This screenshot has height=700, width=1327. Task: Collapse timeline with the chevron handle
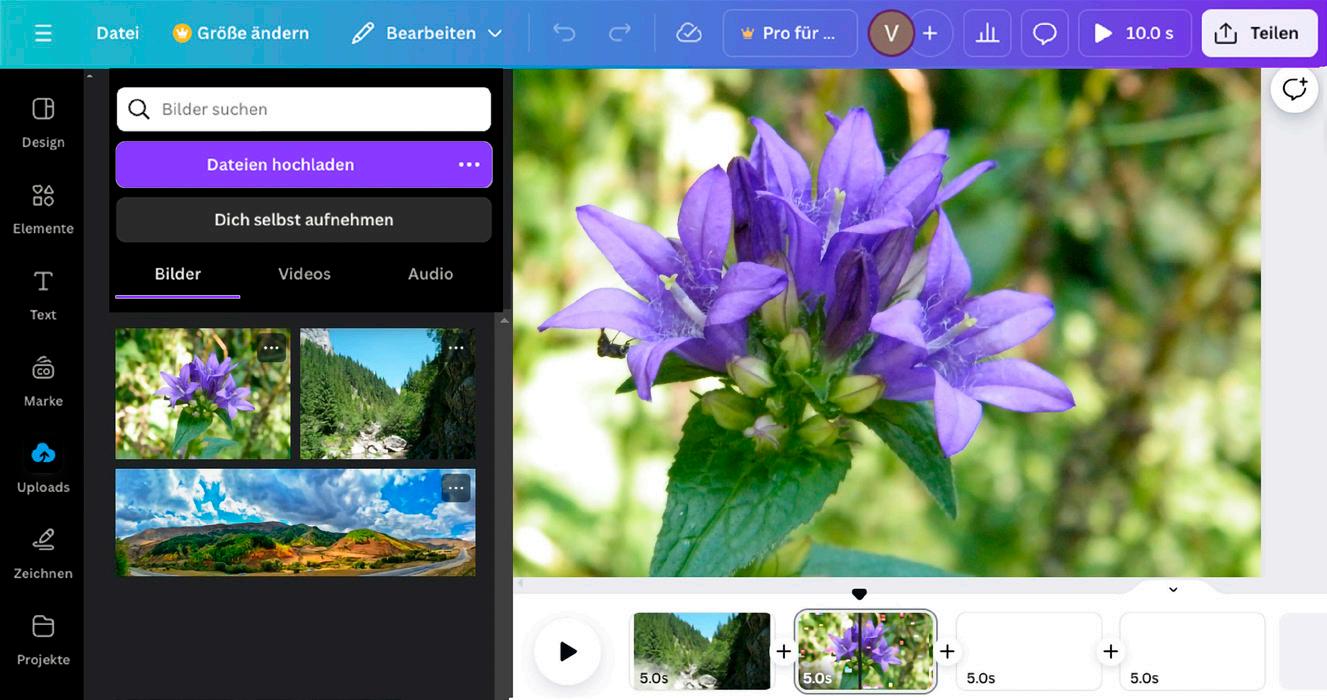[x=1173, y=589]
